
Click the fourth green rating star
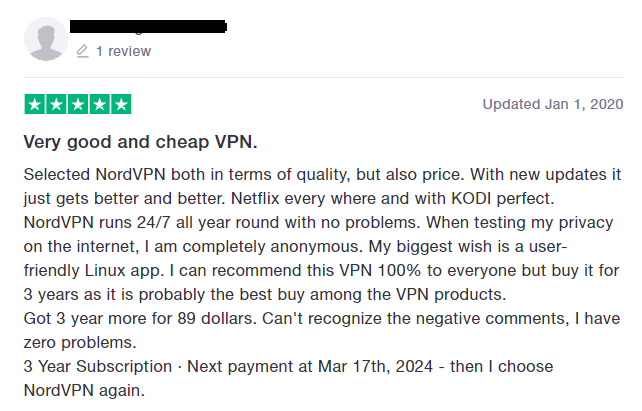pyautogui.click(x=99, y=104)
